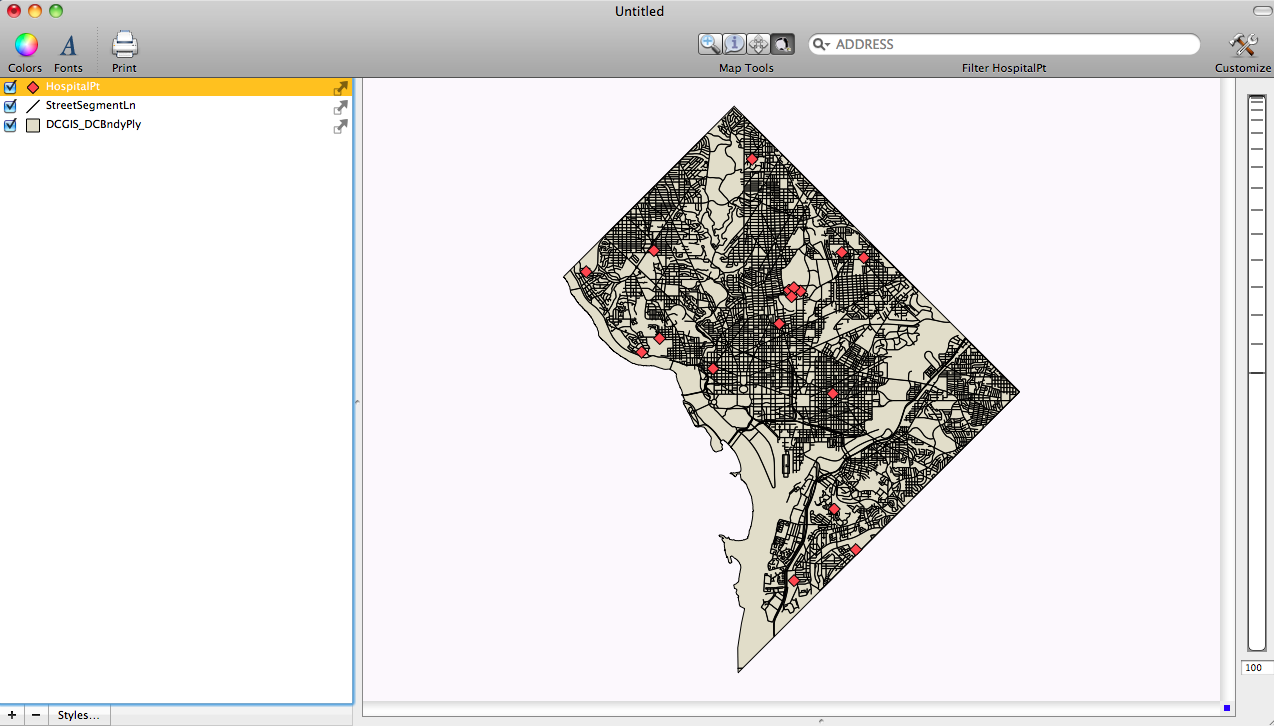Remove the layer with the minus button

(36, 715)
